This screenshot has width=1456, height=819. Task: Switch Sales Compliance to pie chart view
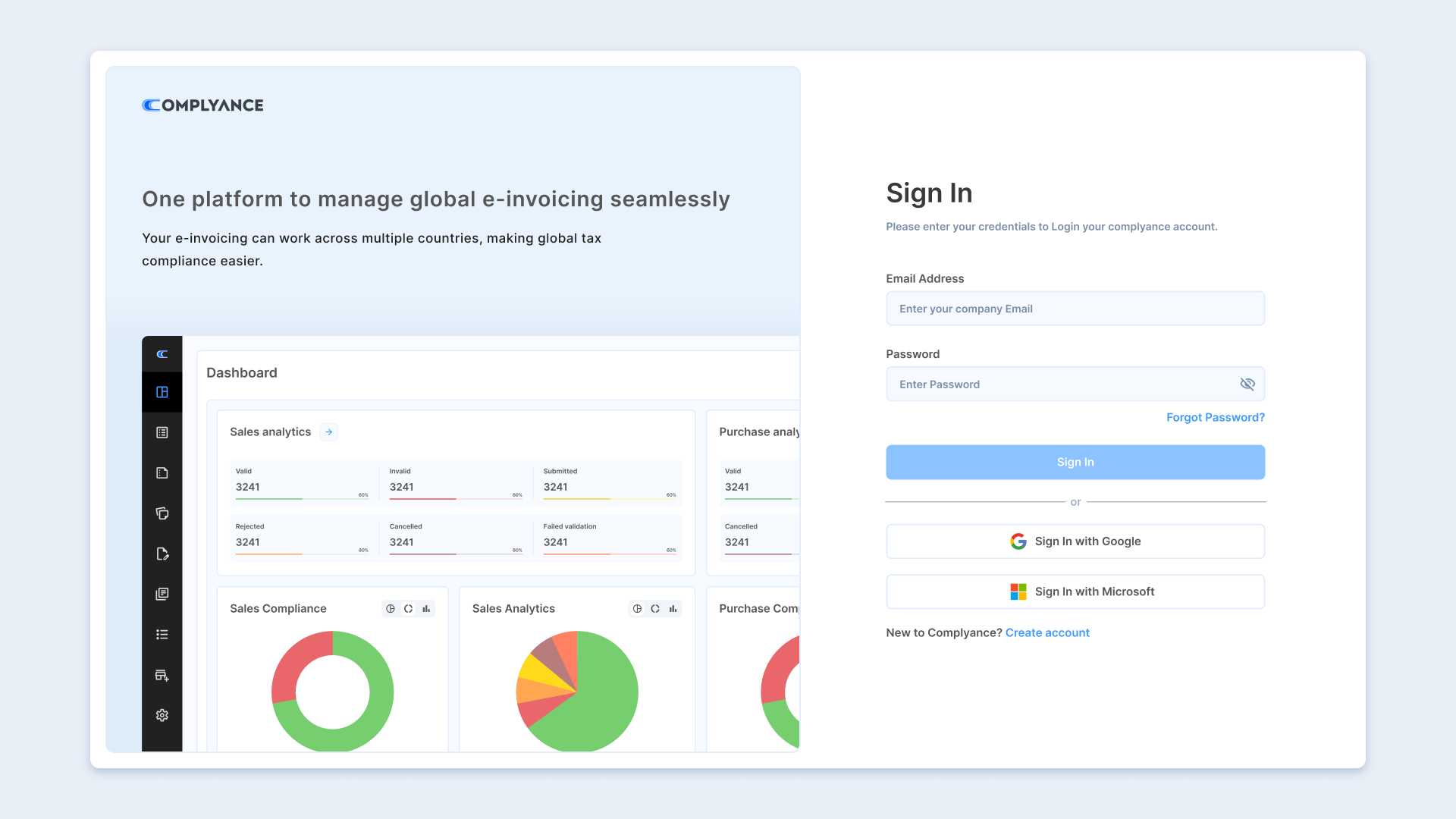[391, 609]
